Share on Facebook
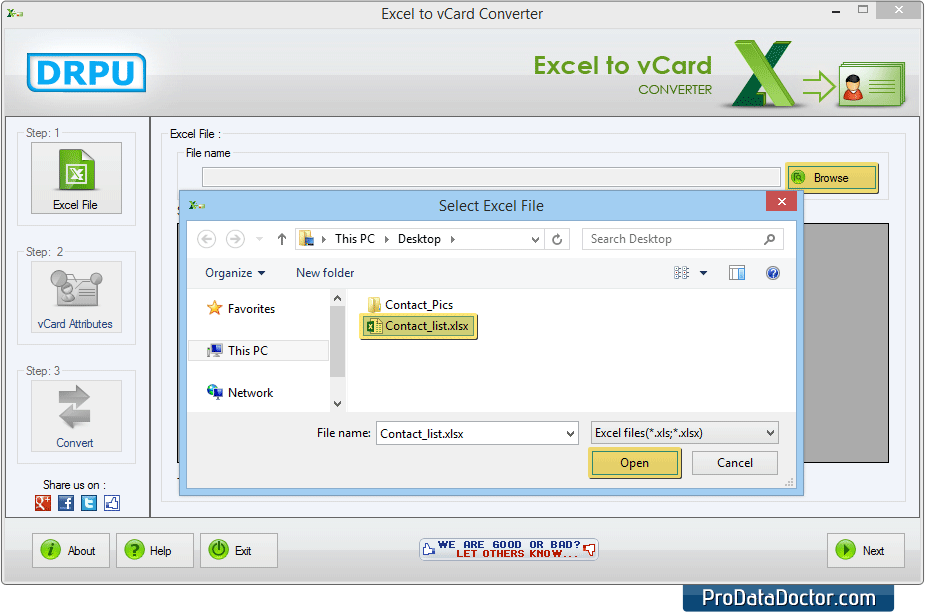 (66, 503)
